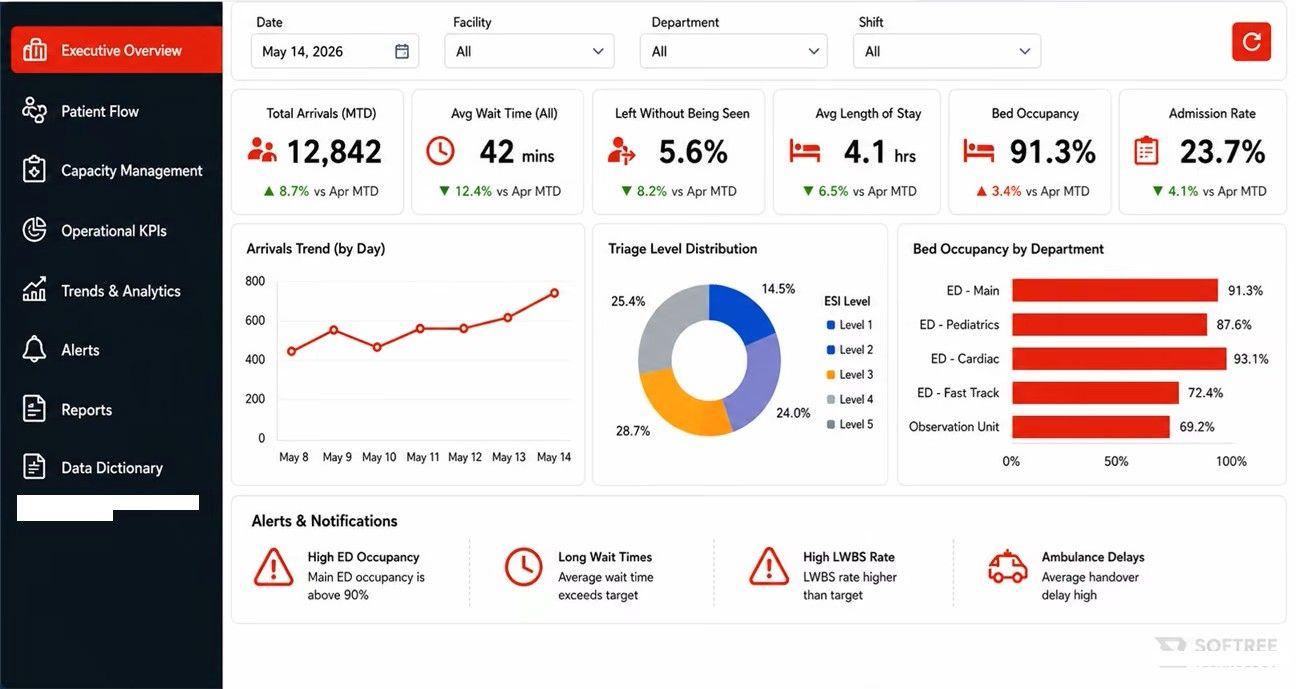This screenshot has height=689, width=1296.
Task: Open the Department dropdown
Action: point(733,51)
